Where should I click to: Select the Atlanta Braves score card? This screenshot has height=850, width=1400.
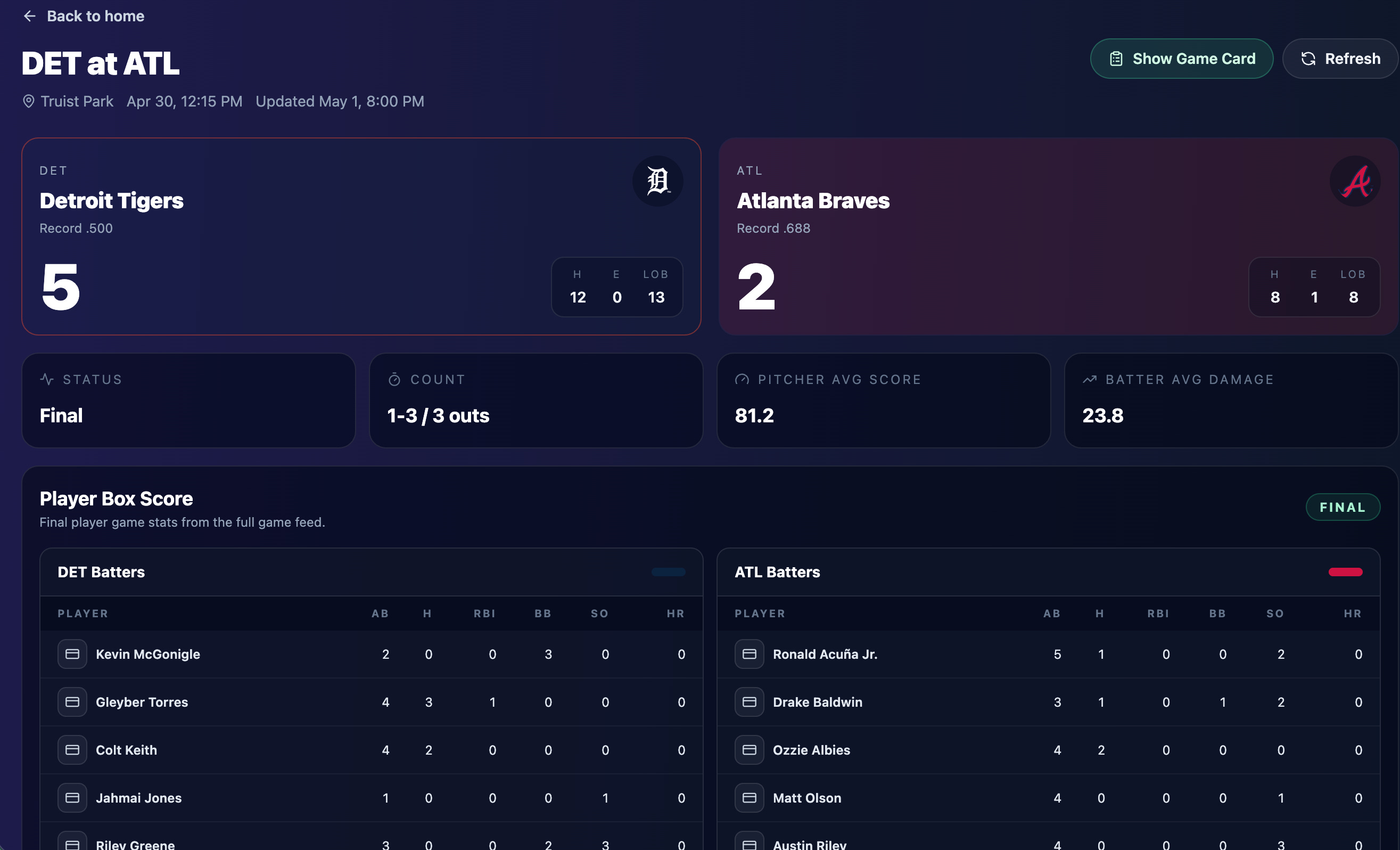pos(1058,236)
